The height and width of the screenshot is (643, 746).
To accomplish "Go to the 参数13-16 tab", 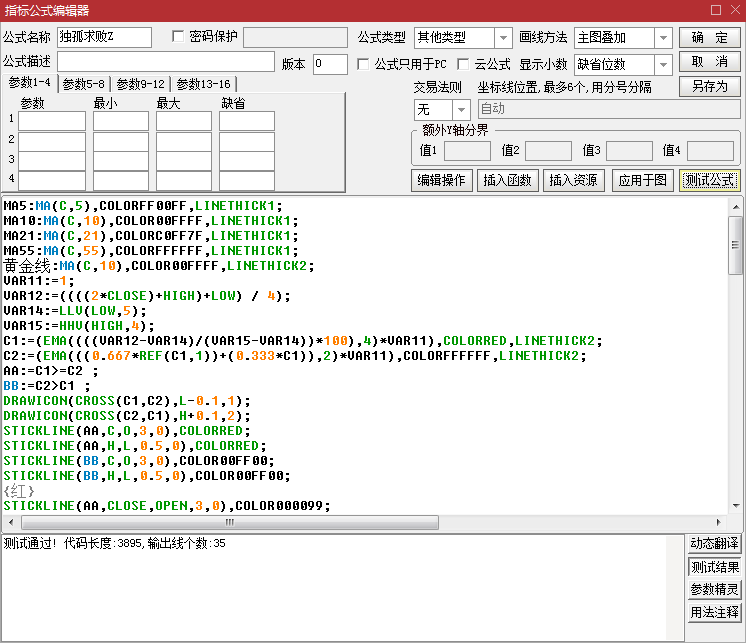I will point(203,84).
